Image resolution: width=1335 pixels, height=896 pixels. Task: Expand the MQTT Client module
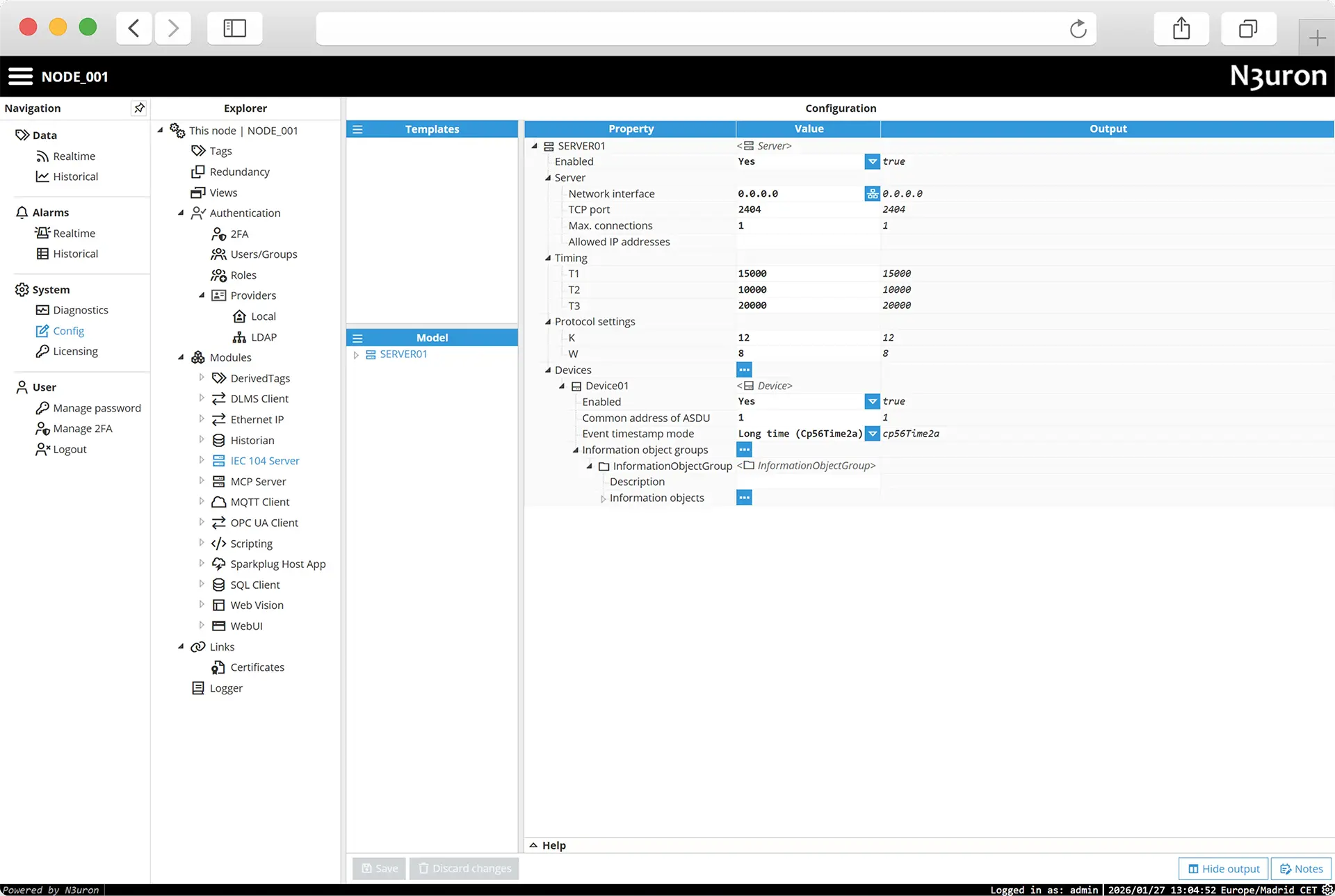tap(202, 502)
